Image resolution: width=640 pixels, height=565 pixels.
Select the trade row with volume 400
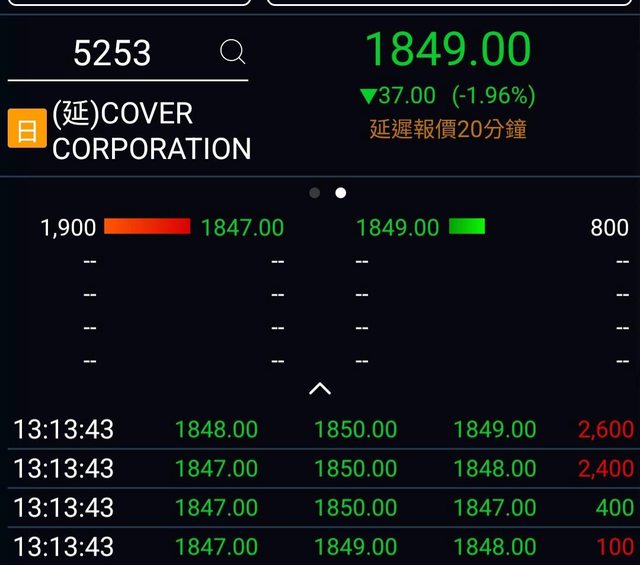[x=320, y=508]
